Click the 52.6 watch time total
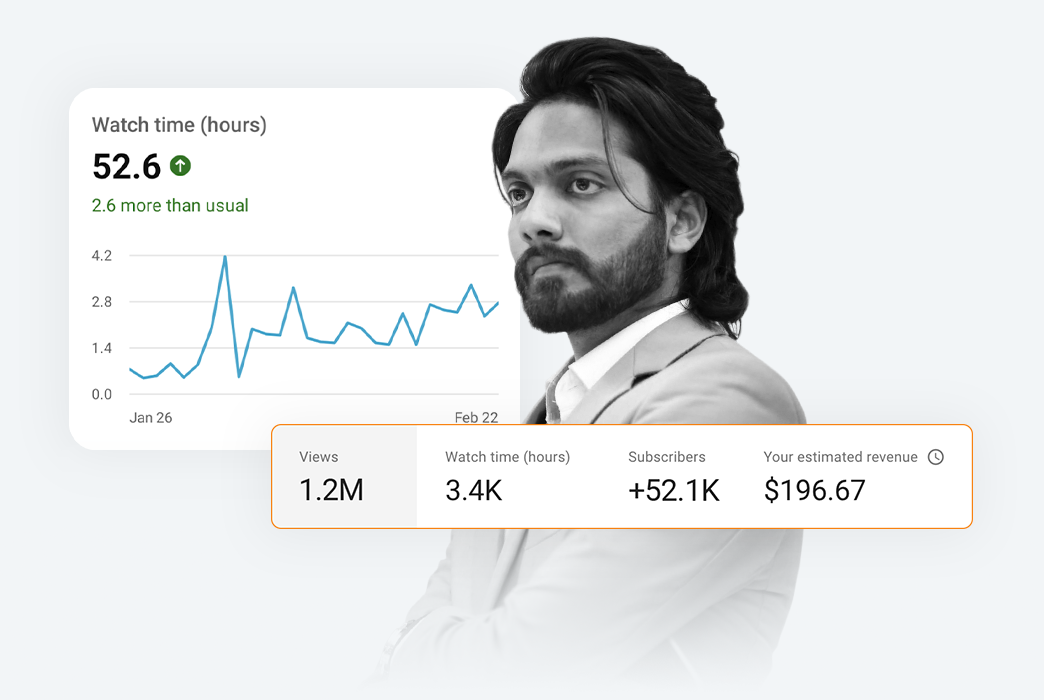The height and width of the screenshot is (700, 1044). 126,166
